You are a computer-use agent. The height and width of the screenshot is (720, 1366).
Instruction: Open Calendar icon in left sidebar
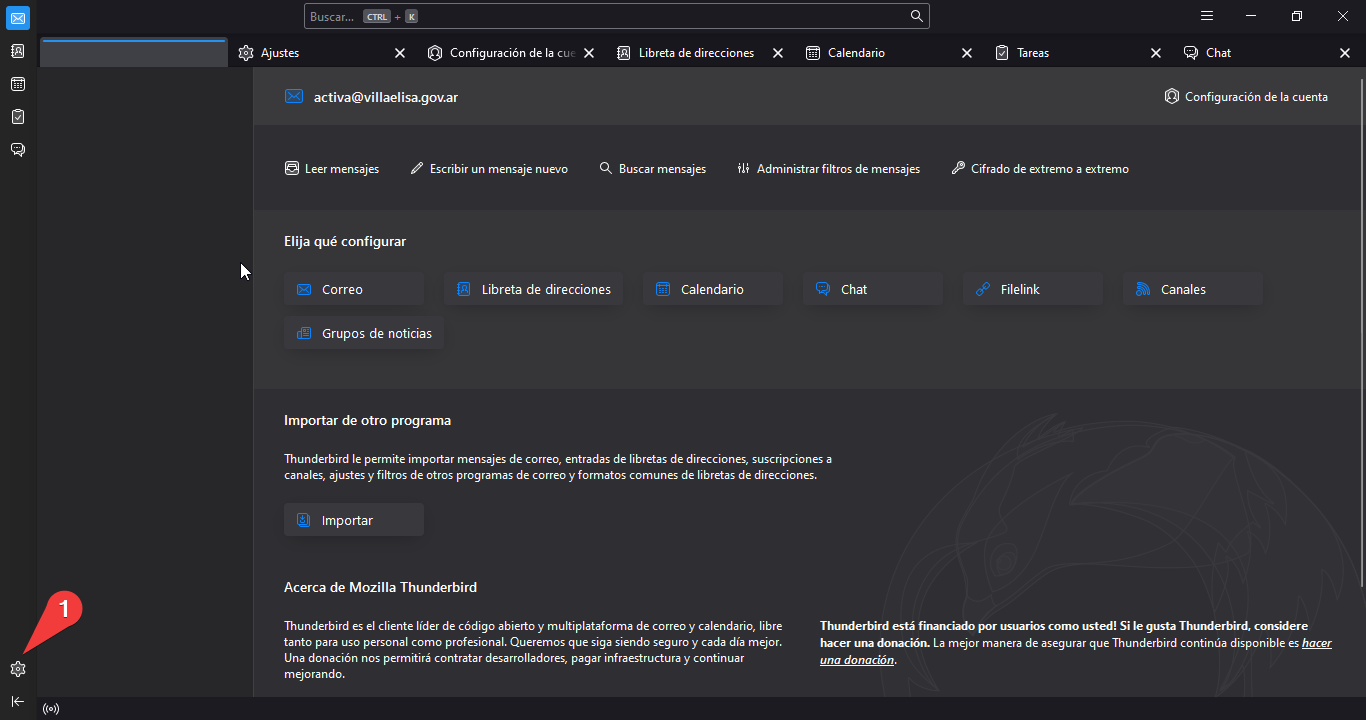[18, 84]
